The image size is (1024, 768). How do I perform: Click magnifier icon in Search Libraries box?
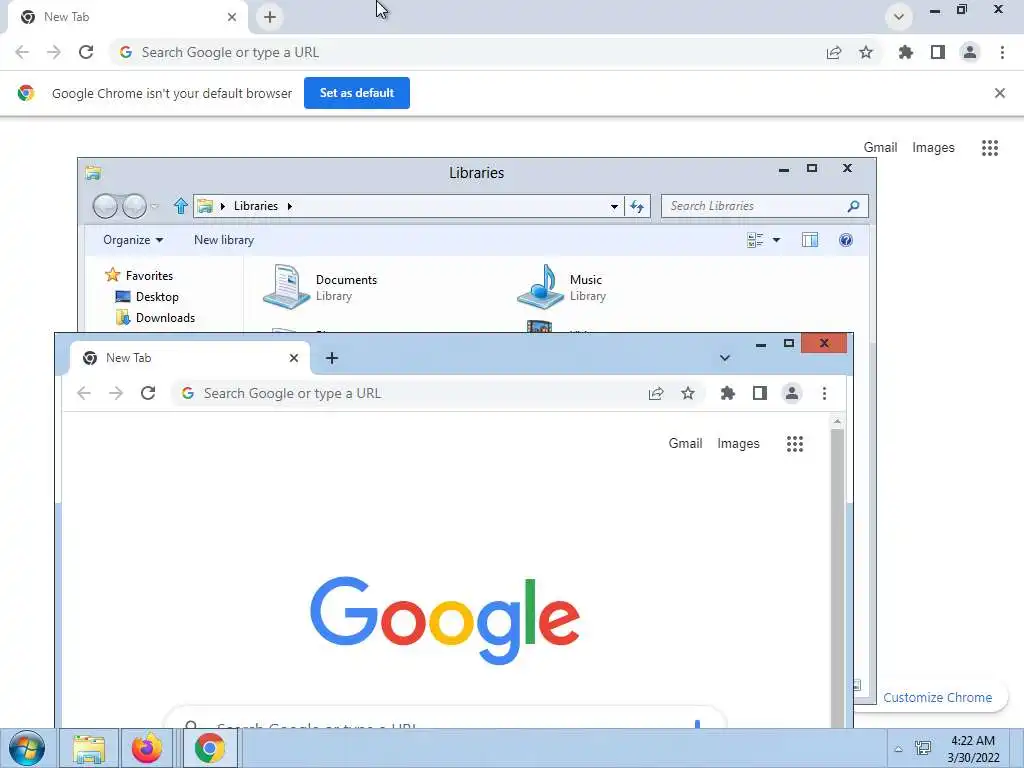(853, 206)
